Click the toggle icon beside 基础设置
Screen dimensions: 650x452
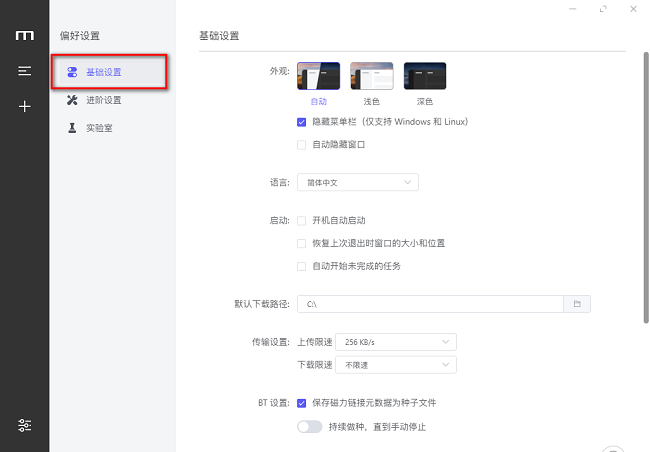point(72,72)
